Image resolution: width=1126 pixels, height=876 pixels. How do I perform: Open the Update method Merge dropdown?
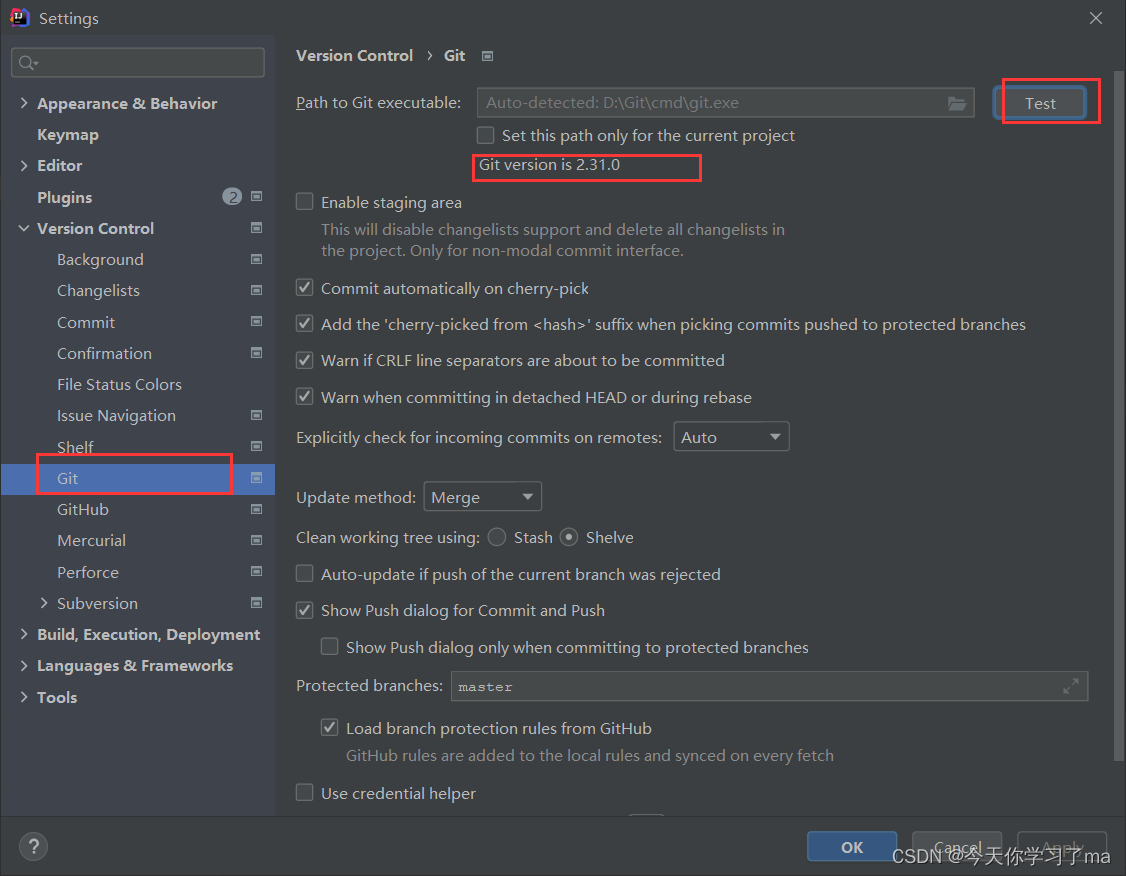click(483, 497)
